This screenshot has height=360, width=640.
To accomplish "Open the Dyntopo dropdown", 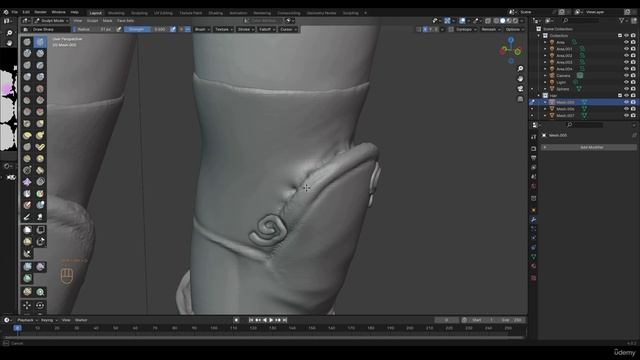I will point(466,29).
